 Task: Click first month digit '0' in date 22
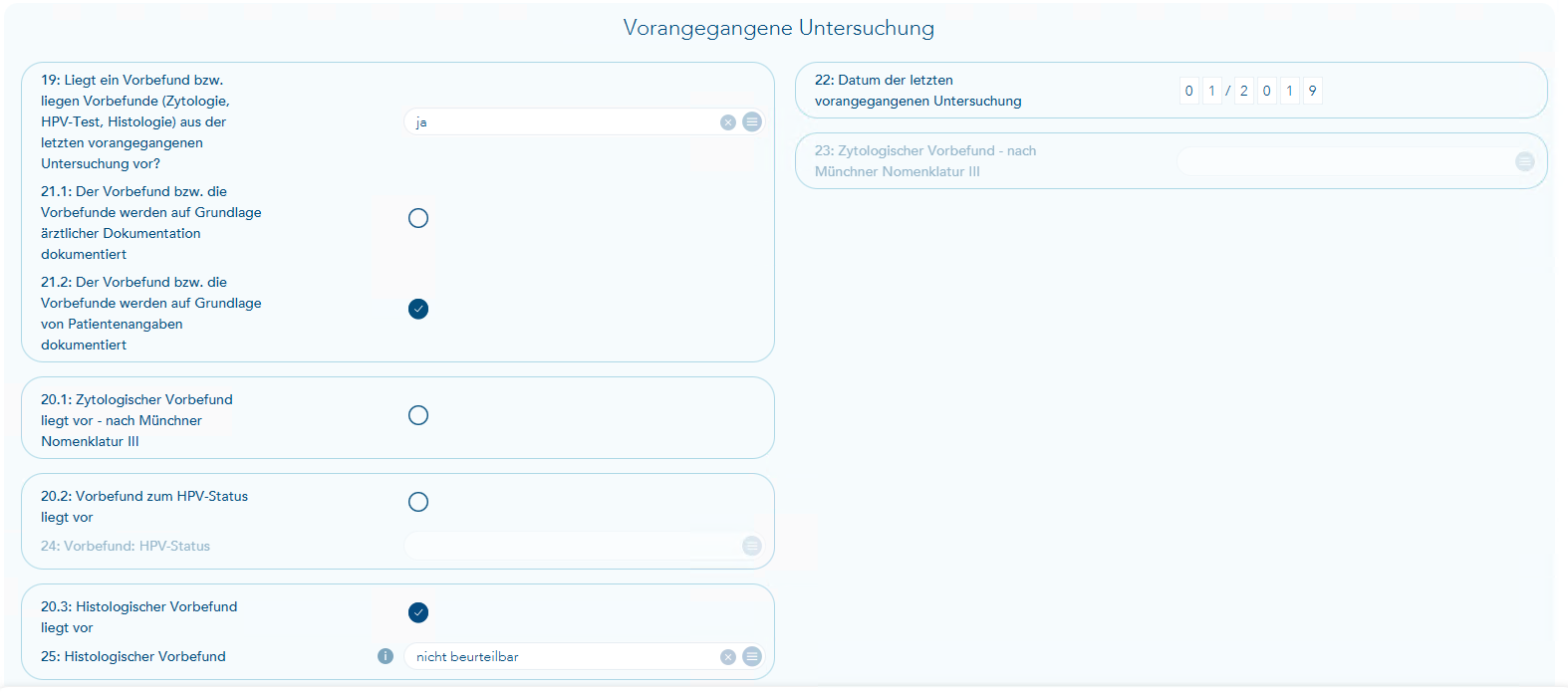[x=1188, y=91]
